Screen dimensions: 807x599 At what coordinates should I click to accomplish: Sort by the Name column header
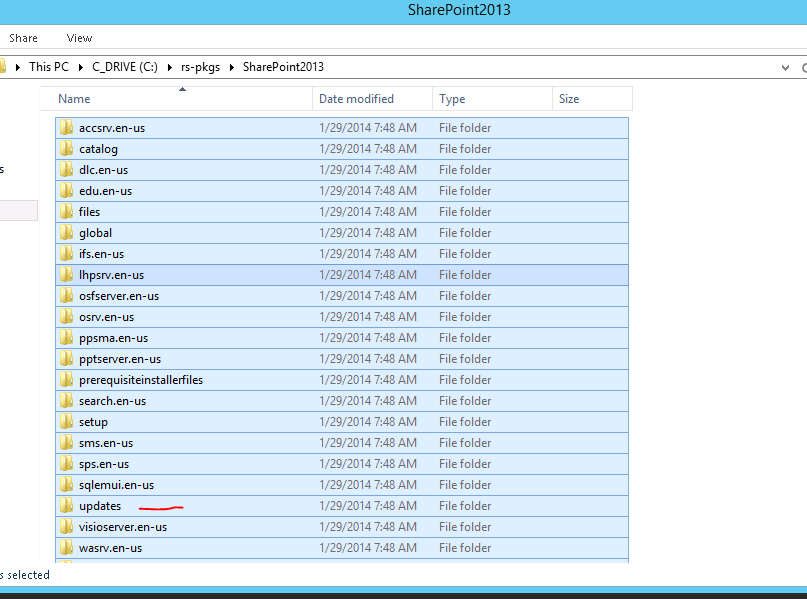177,99
